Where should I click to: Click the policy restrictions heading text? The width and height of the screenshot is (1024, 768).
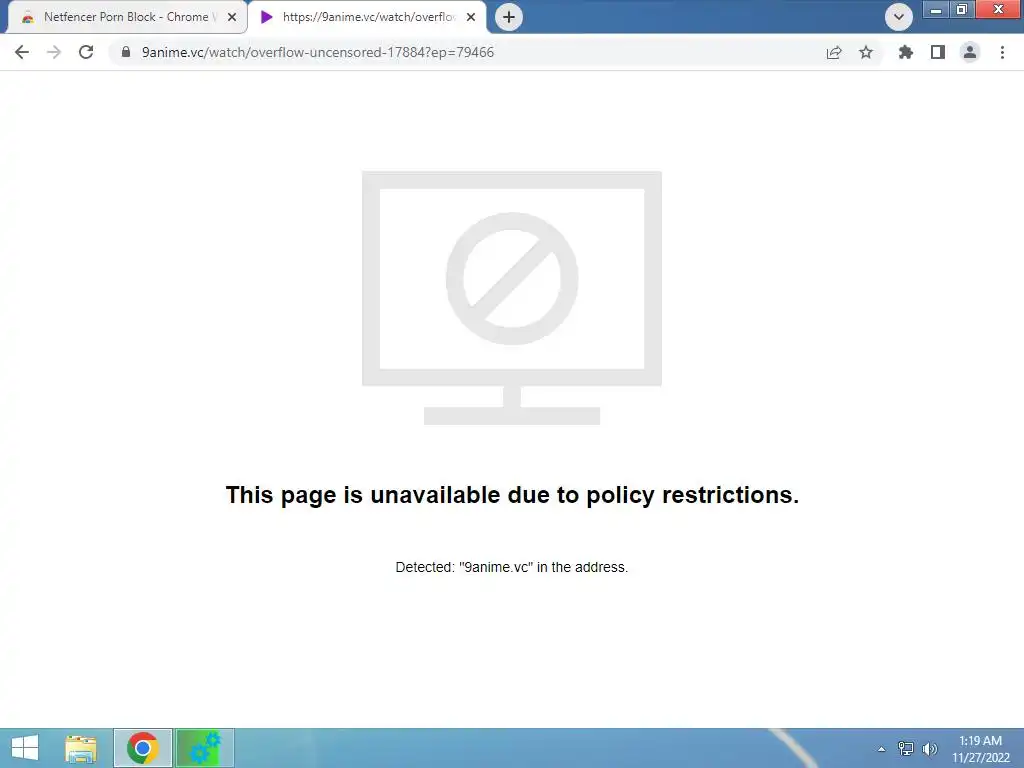[x=512, y=495]
